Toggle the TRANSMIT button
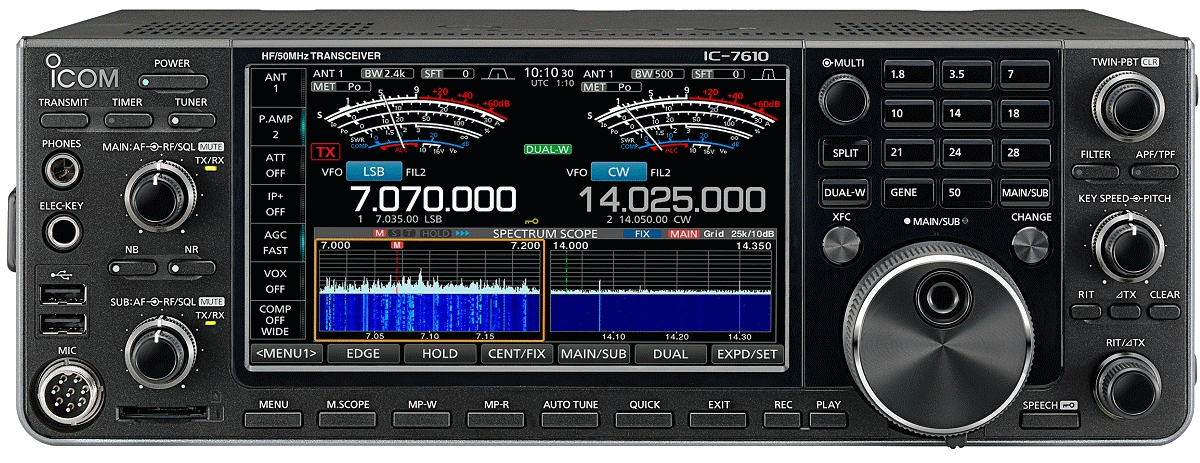 [x=64, y=121]
